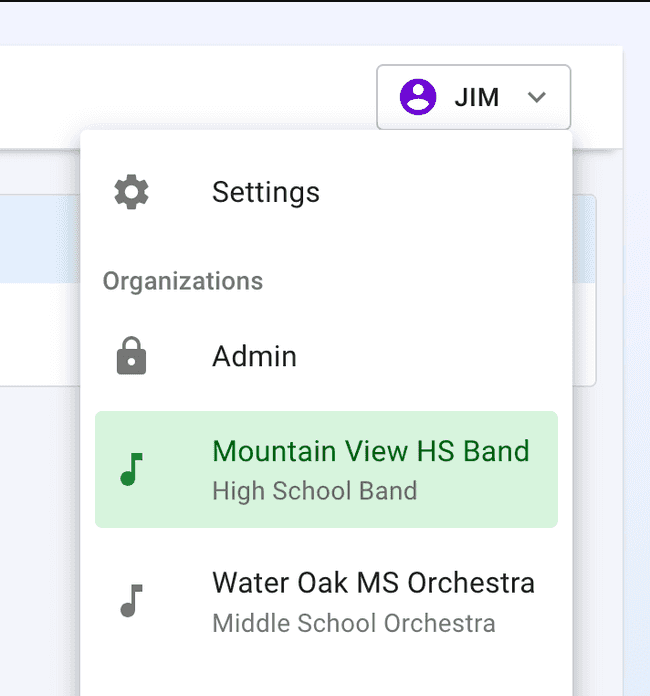This screenshot has width=650, height=696.
Task: Switch to the Admin organization
Action: 254,357
